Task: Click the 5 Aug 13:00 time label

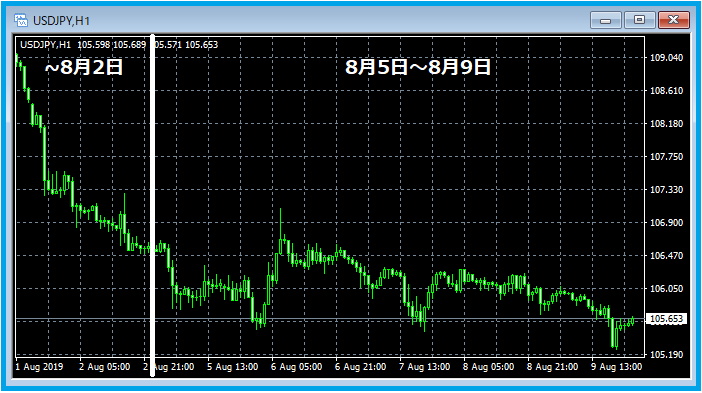Action: click(x=232, y=367)
